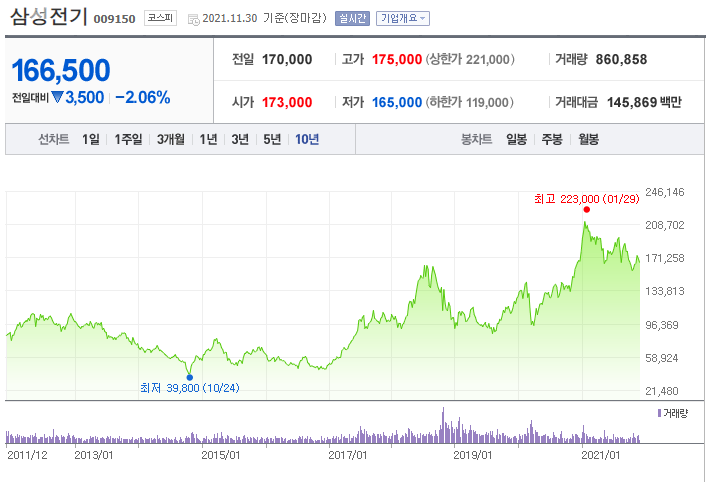Click the stock code 009150
Image resolution: width=706 pixels, height=482 pixels.
114,19
